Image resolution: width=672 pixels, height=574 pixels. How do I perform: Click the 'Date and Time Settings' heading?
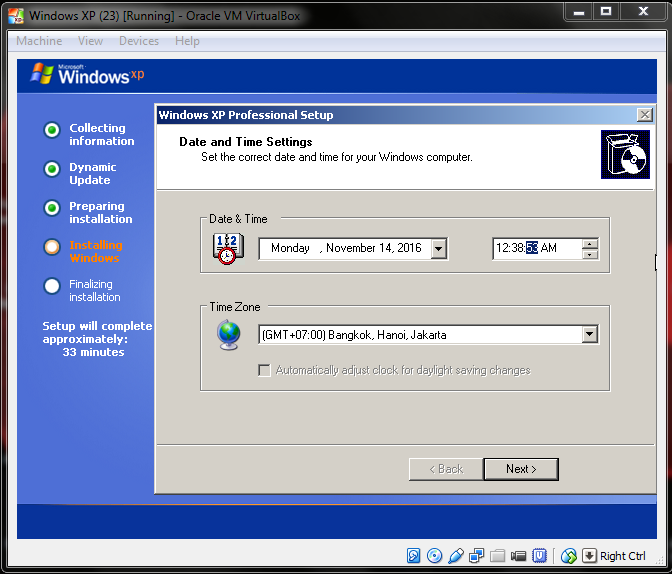coord(246,142)
